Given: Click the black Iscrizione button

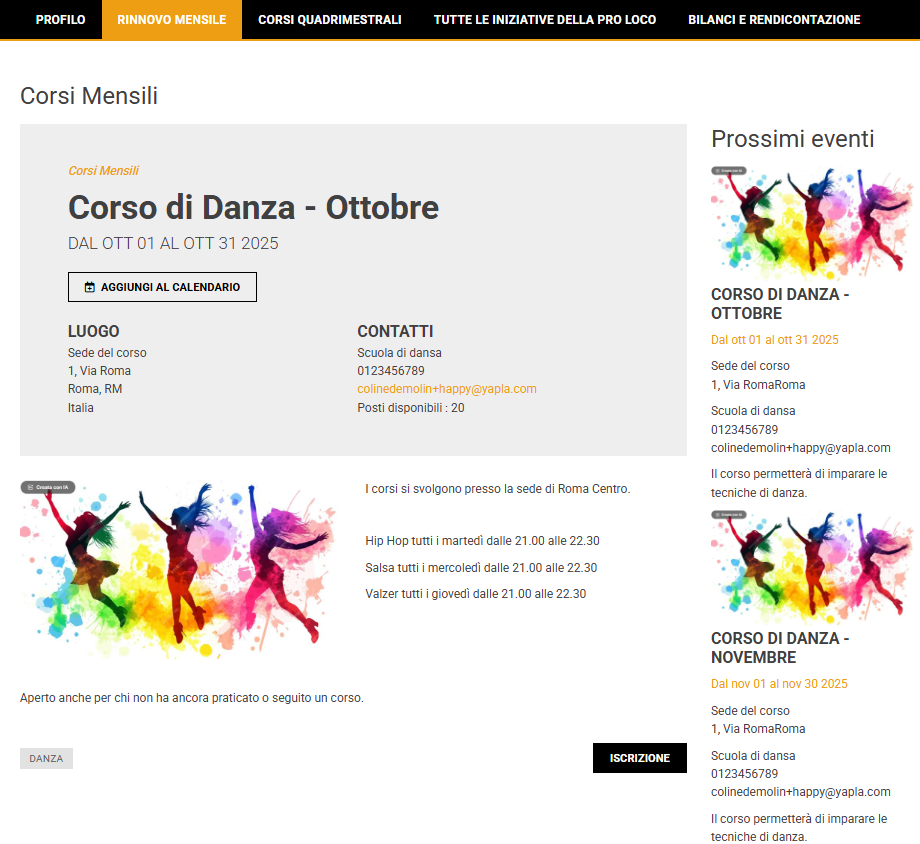Looking at the screenshot, I should point(639,758).
